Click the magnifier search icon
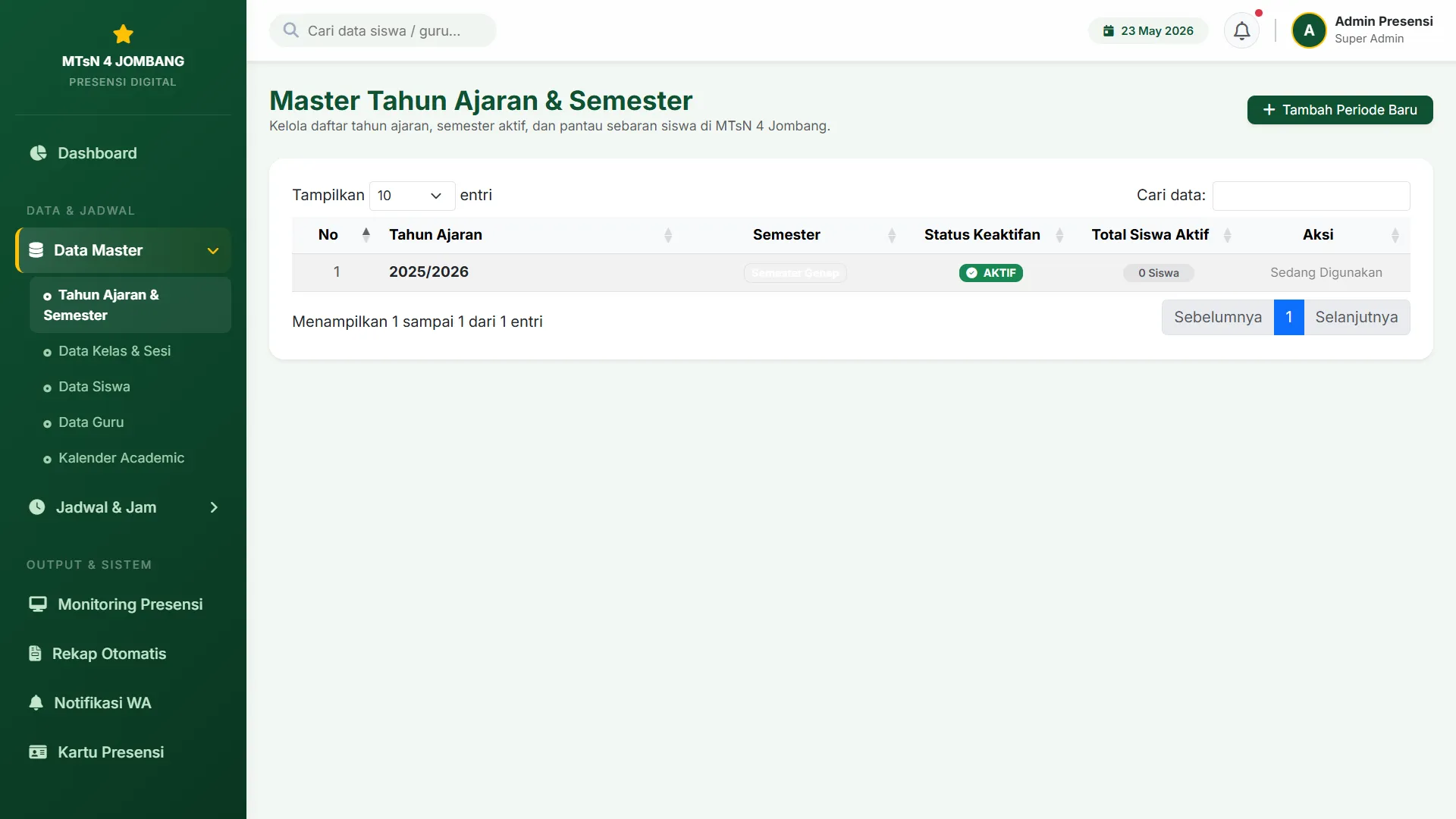Screen dimensions: 1456x819 (290, 30)
